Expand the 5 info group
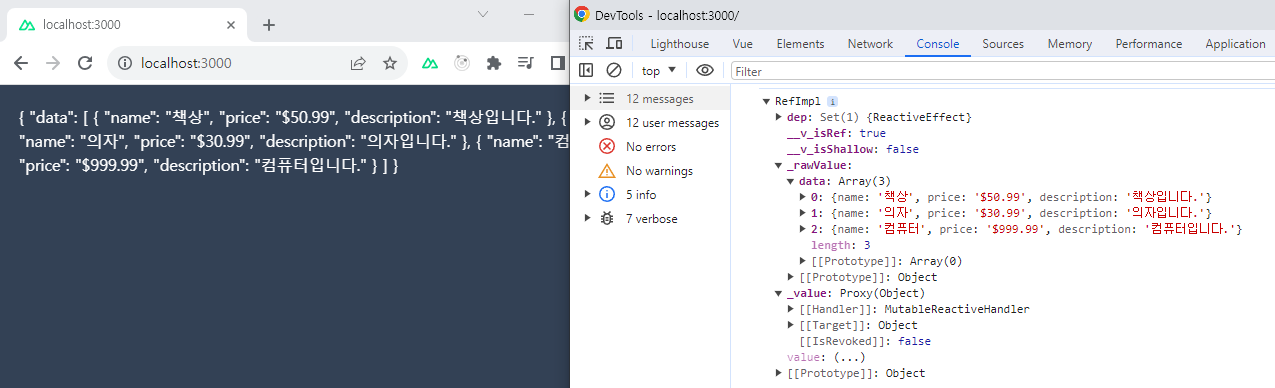Image resolution: width=1275 pixels, height=388 pixels. pos(587,194)
